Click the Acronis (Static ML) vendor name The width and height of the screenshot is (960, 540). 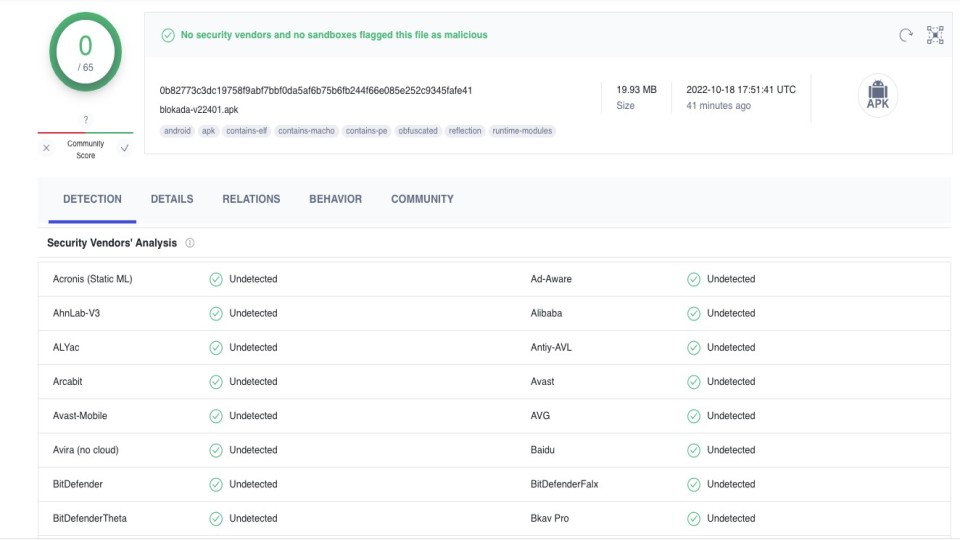click(92, 279)
